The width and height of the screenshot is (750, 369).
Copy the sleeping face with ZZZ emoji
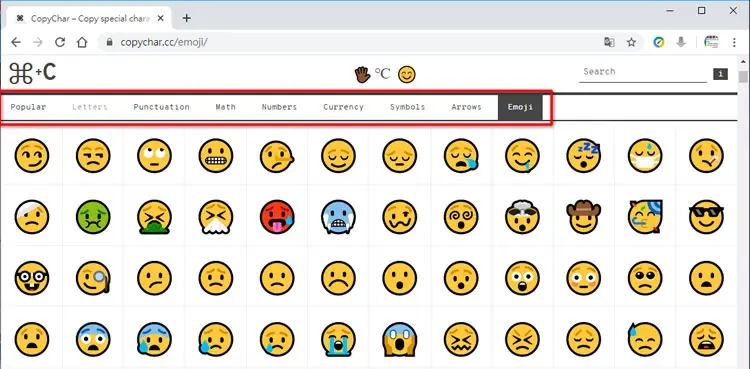tap(584, 156)
